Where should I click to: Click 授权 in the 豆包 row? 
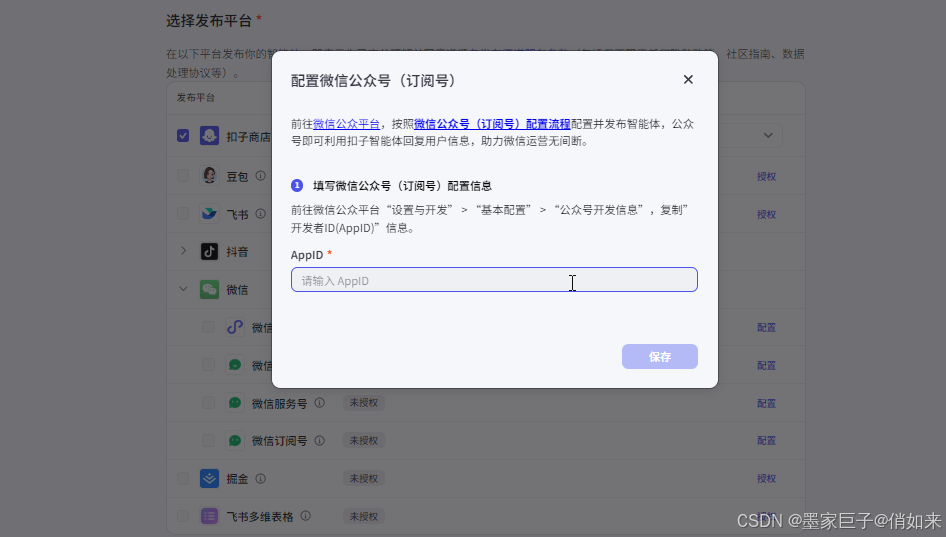pyautogui.click(x=766, y=176)
